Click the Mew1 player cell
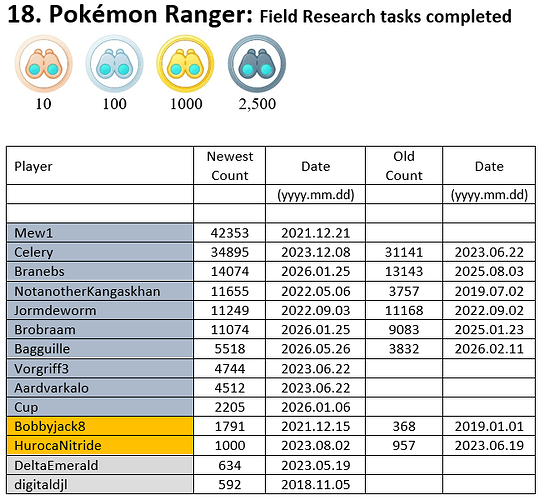 pos(100,233)
